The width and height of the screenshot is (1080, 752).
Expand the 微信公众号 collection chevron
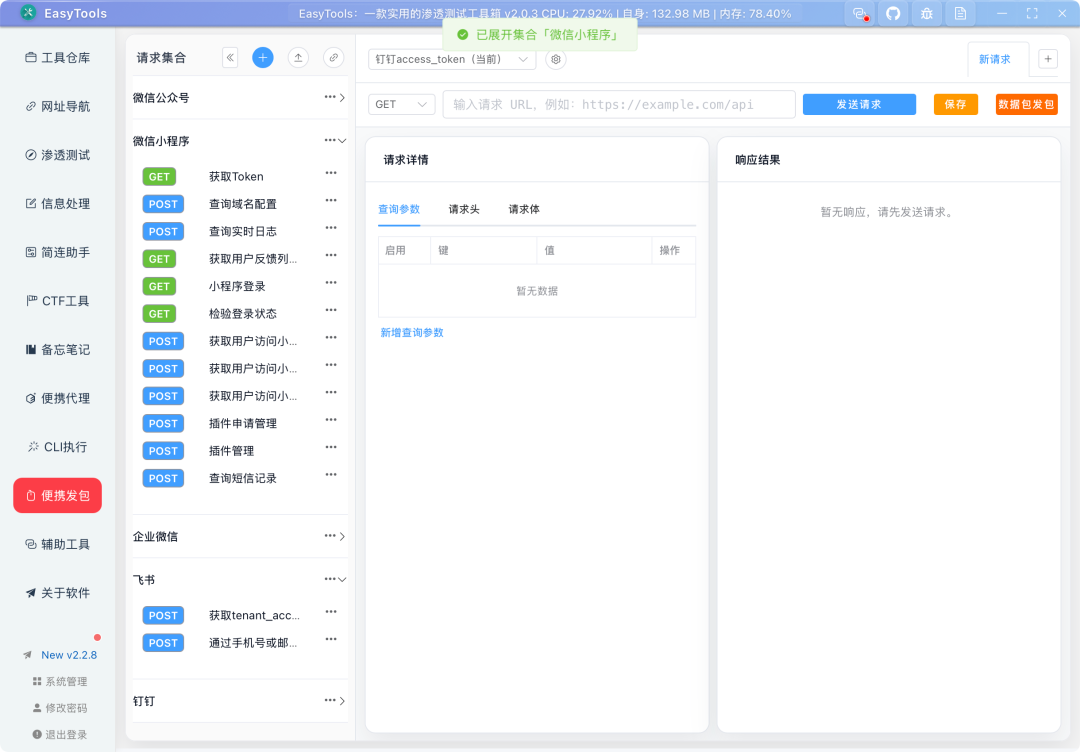coord(342,98)
